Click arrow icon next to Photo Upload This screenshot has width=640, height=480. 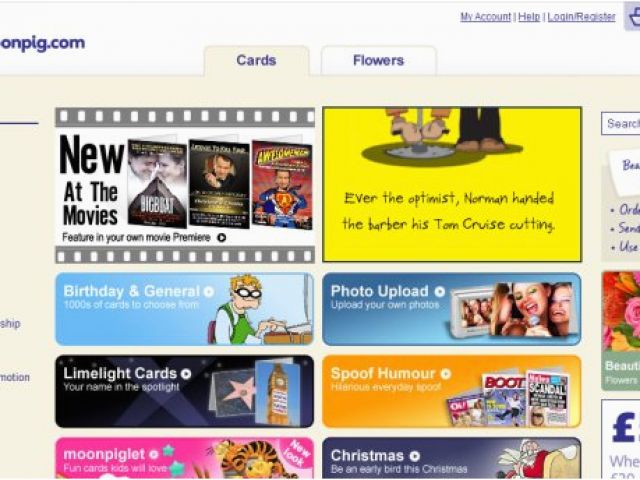point(440,292)
